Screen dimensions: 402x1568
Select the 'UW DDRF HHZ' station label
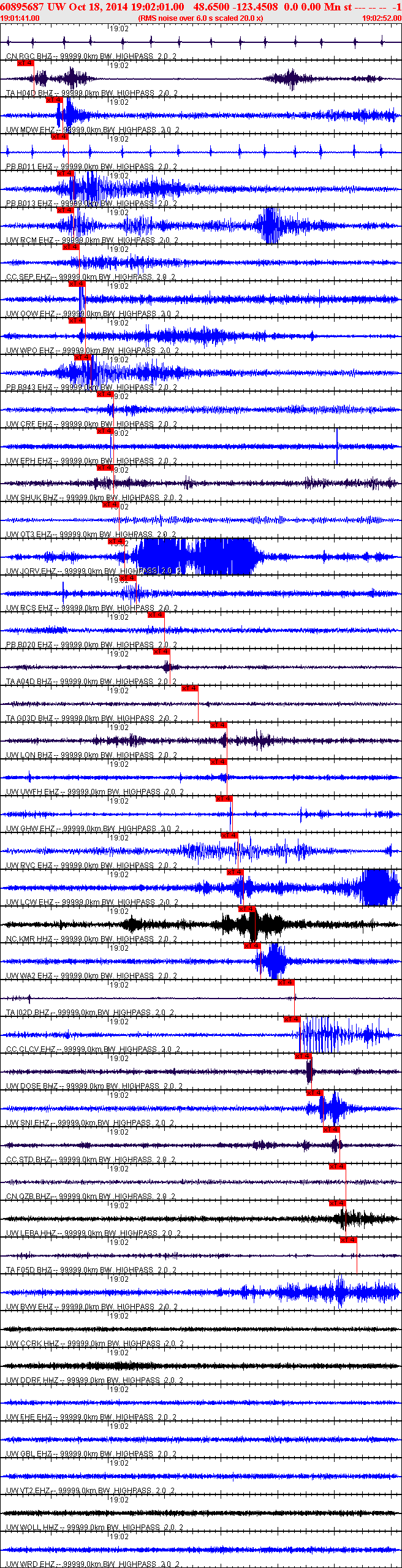coord(32,1380)
